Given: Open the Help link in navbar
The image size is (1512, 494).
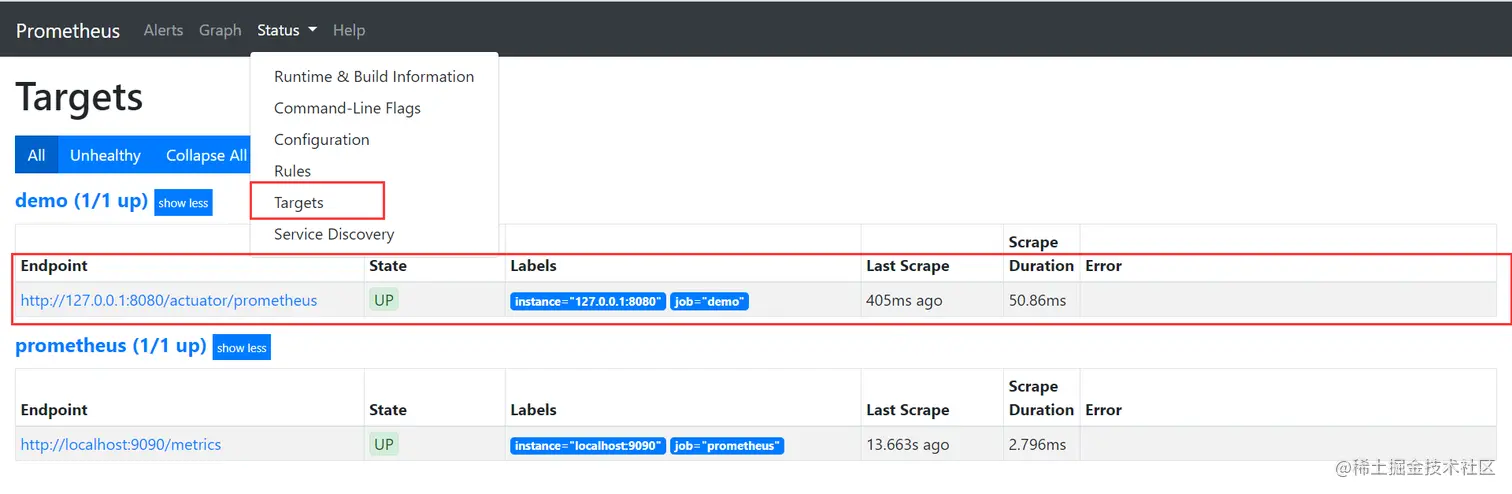Looking at the screenshot, I should (349, 30).
